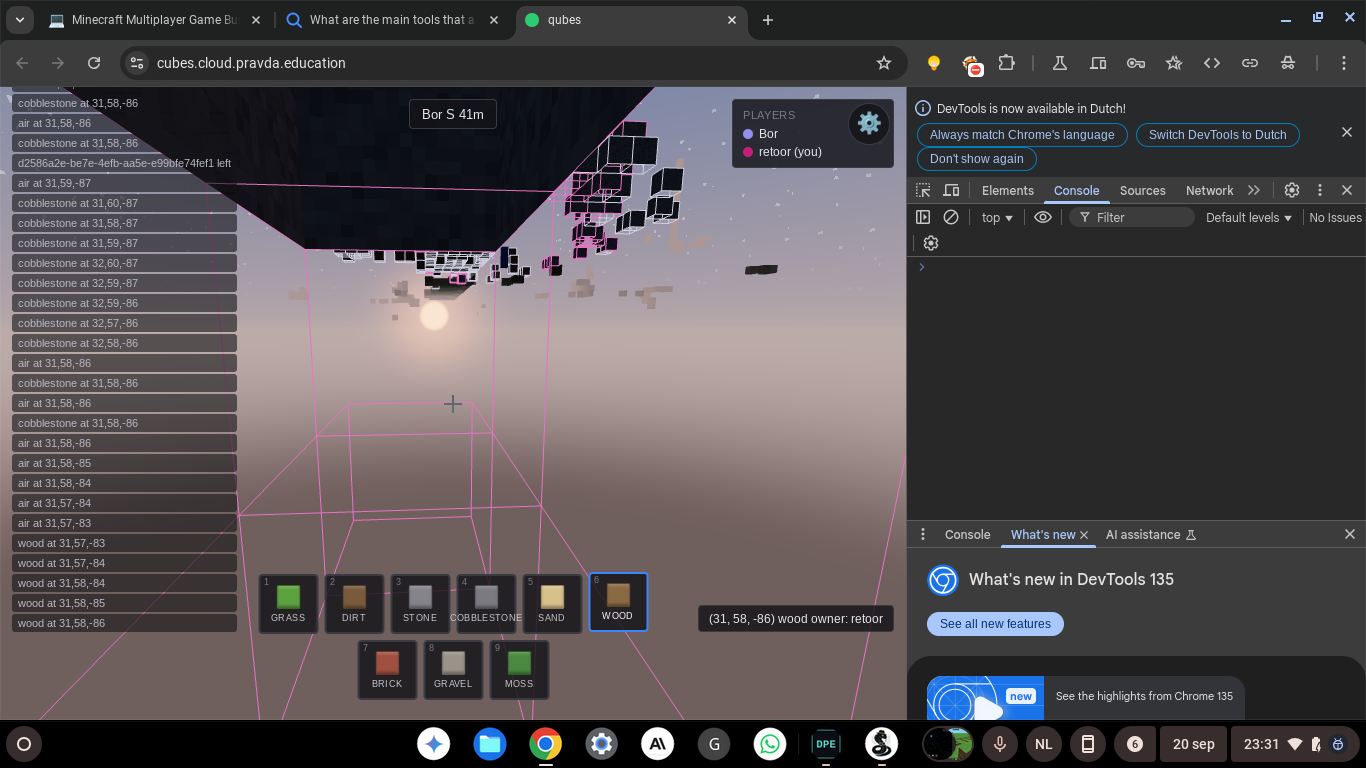This screenshot has width=1366, height=768.
Task: Click See all new features
Action: (x=995, y=624)
